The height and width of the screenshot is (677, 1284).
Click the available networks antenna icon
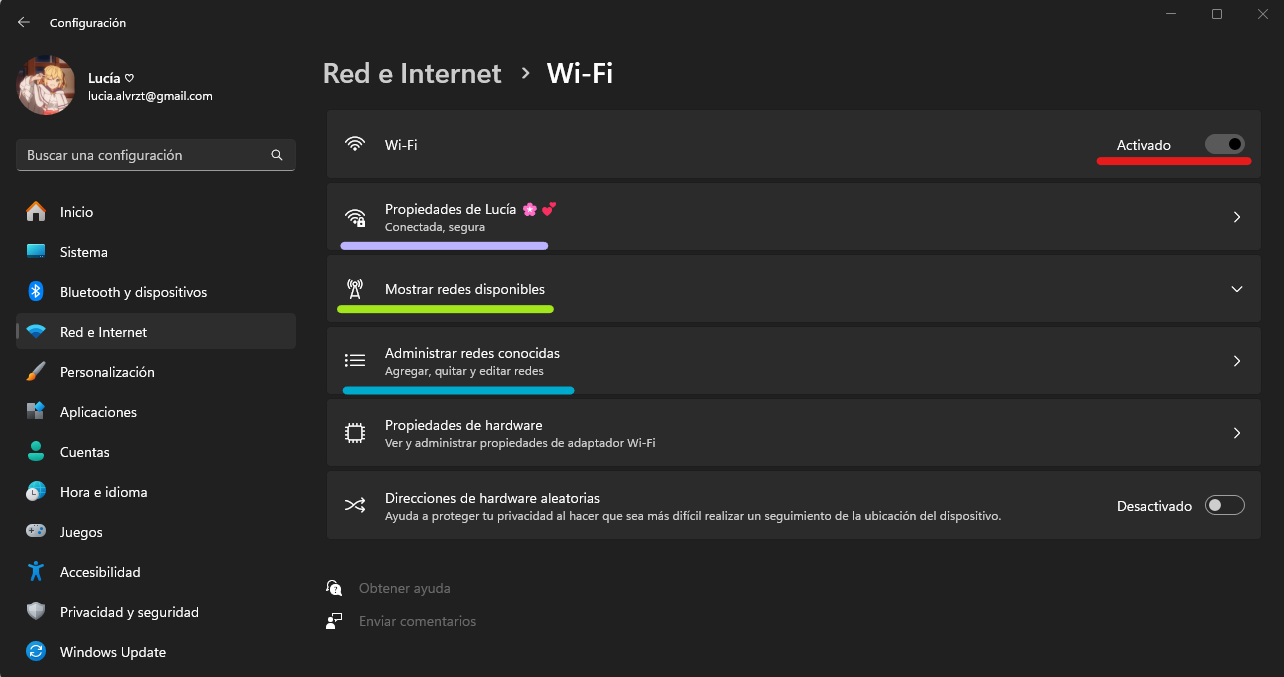point(355,289)
